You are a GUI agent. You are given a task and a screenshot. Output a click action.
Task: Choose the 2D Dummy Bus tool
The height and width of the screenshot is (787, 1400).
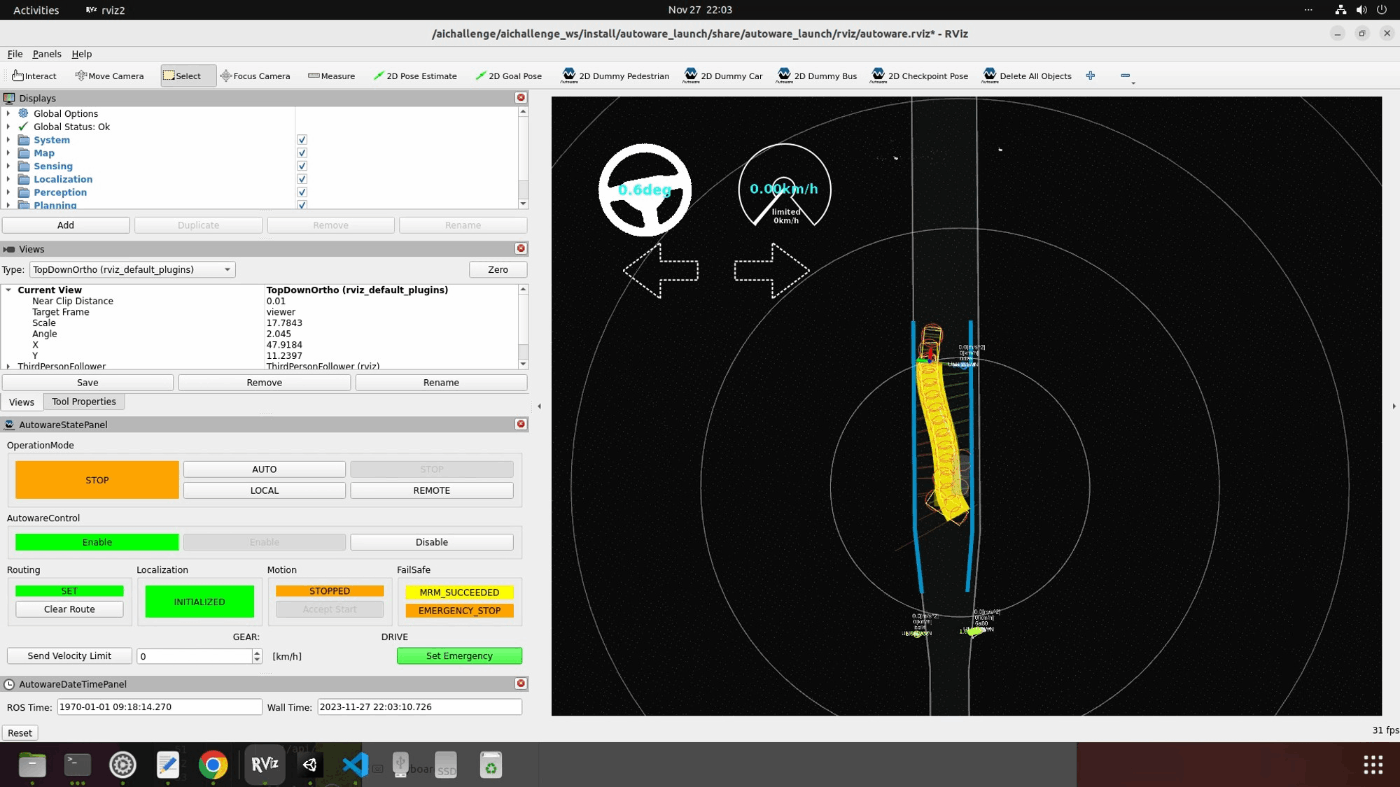[817, 76]
